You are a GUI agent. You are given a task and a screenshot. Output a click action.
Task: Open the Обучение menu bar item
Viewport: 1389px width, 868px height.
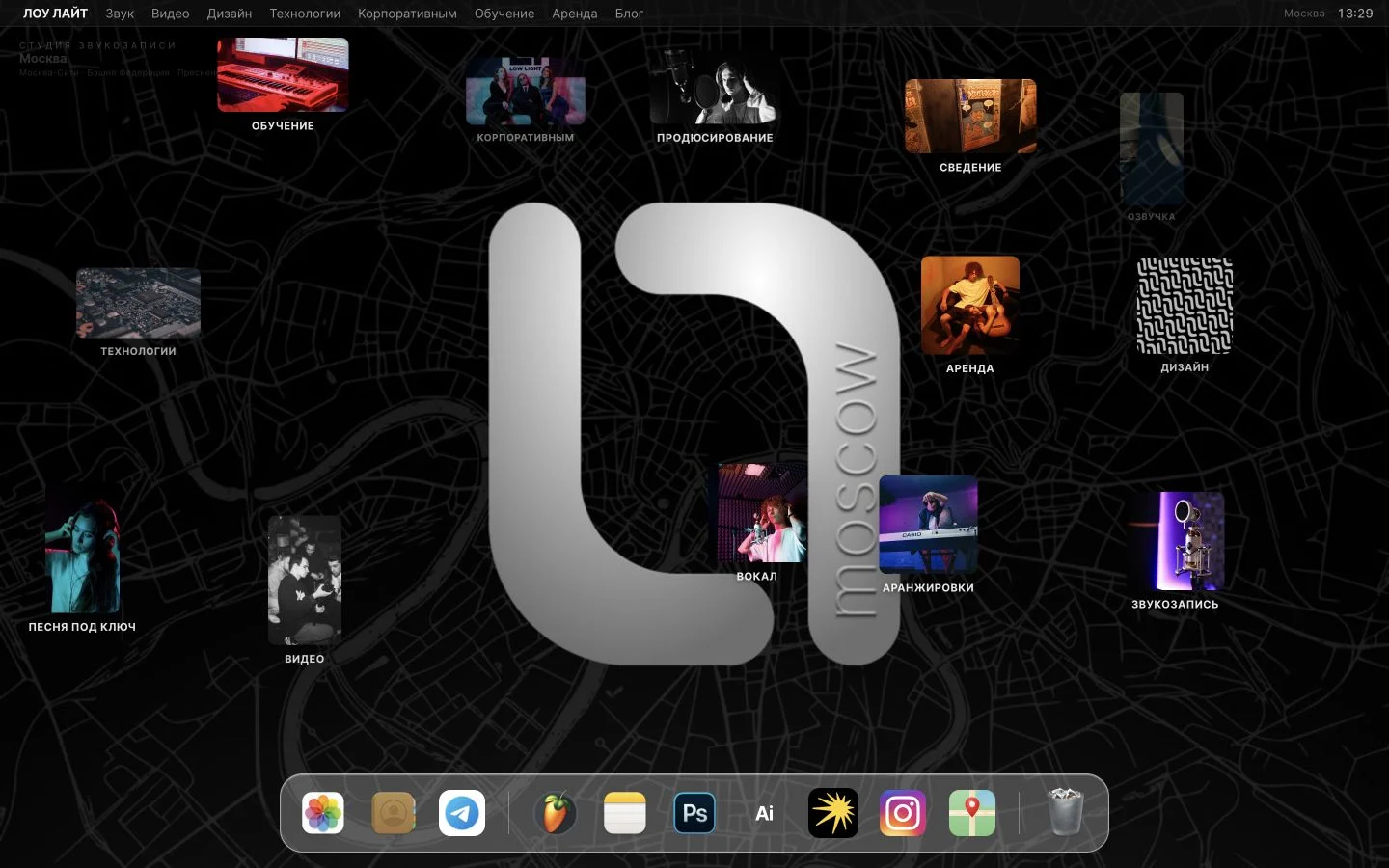point(504,14)
